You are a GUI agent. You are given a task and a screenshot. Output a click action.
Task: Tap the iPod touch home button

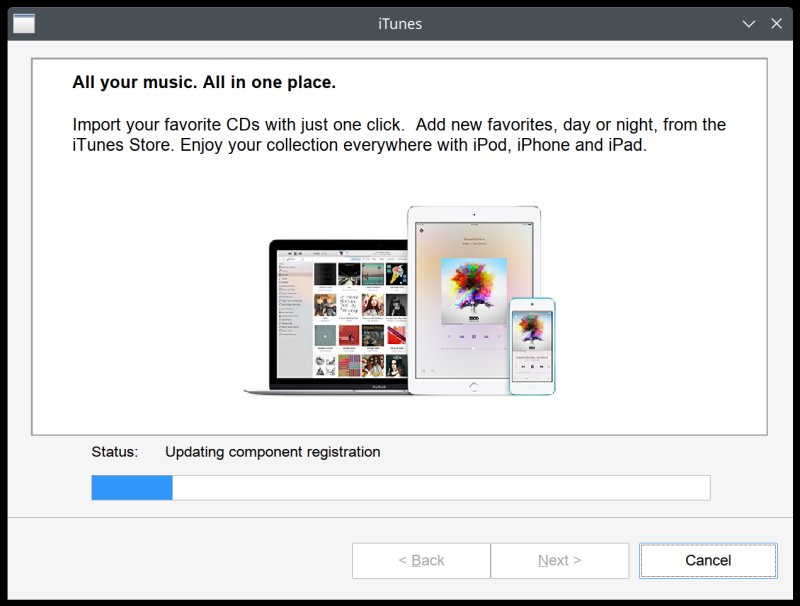[x=531, y=385]
